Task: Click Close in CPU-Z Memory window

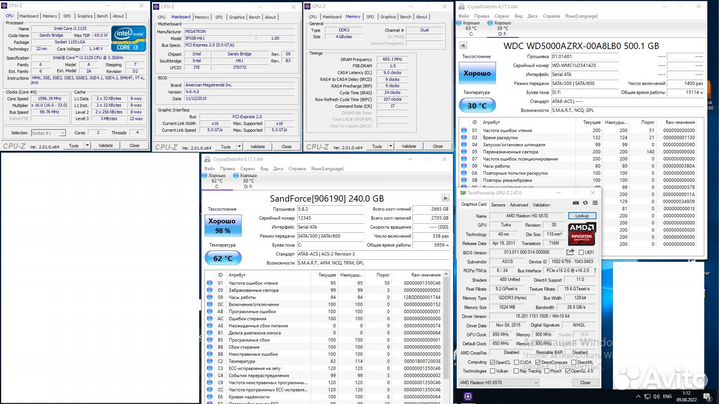Action: [438, 146]
